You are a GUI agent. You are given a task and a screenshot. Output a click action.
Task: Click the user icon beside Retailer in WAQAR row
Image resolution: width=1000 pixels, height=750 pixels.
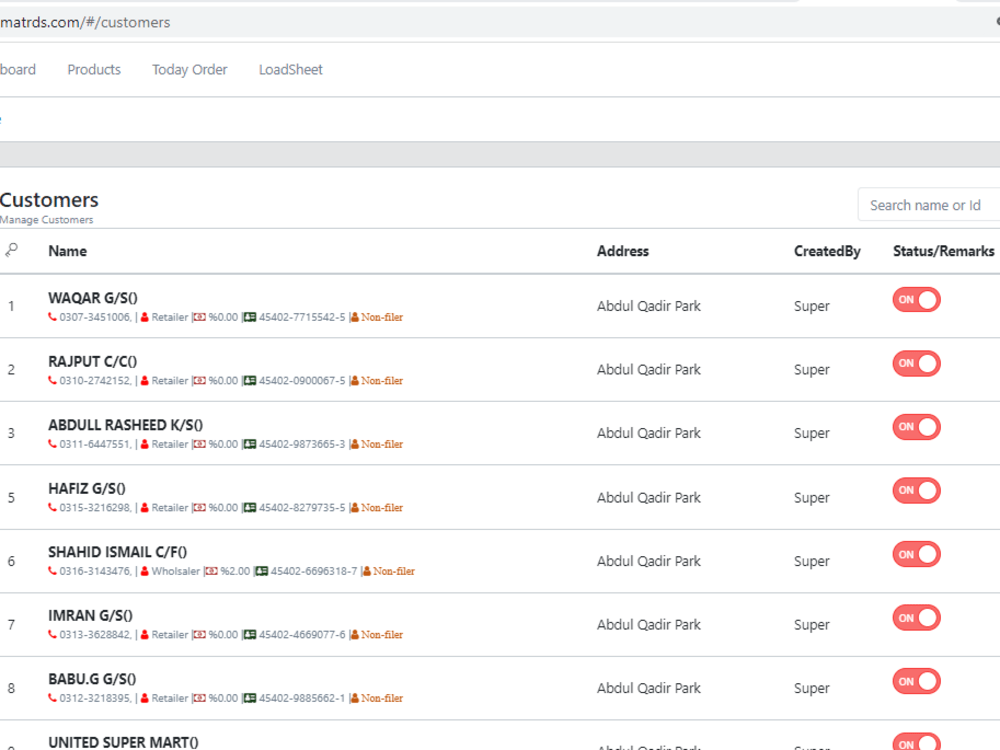point(145,317)
